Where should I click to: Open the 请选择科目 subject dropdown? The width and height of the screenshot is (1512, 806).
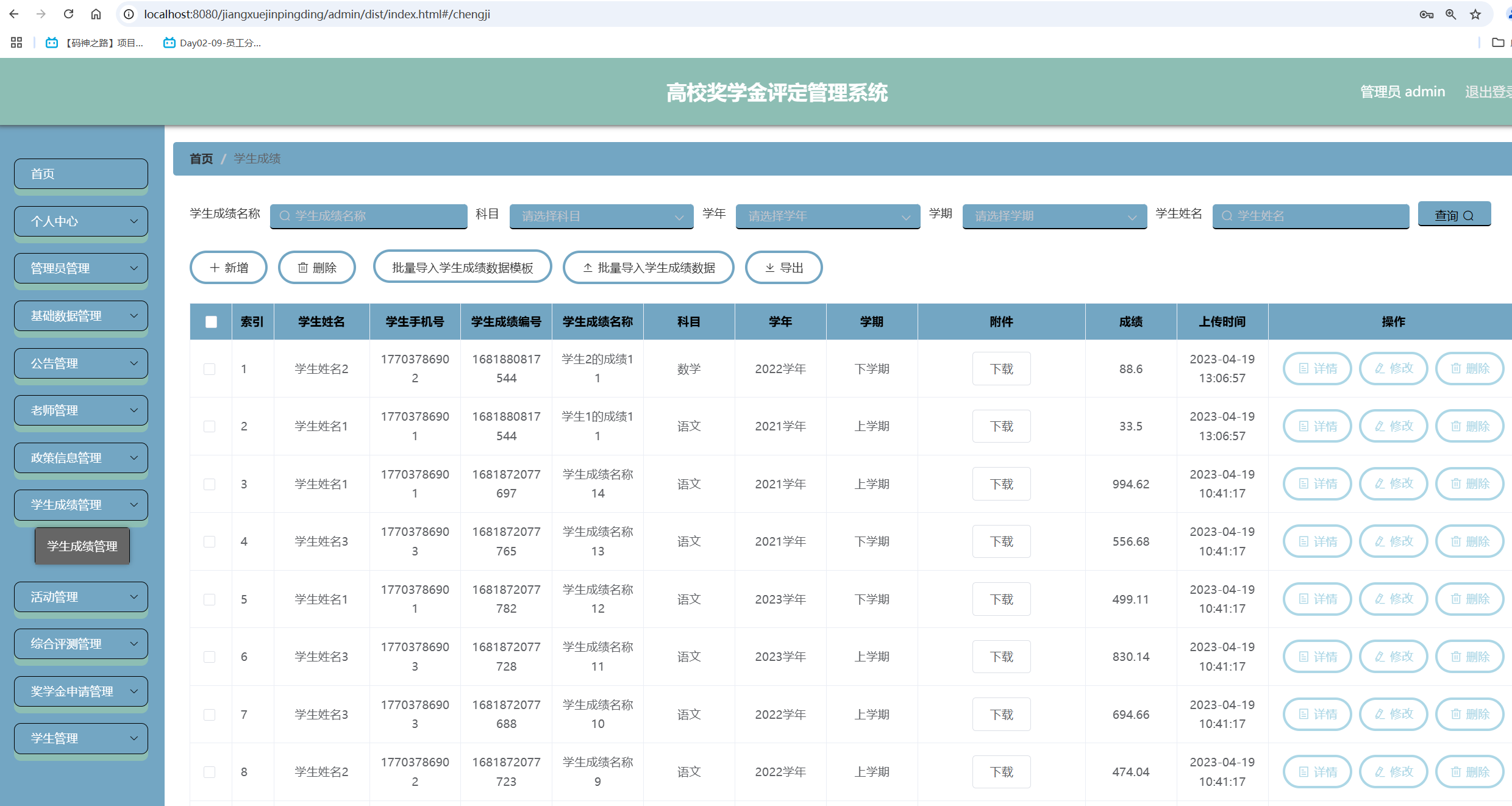click(x=601, y=216)
